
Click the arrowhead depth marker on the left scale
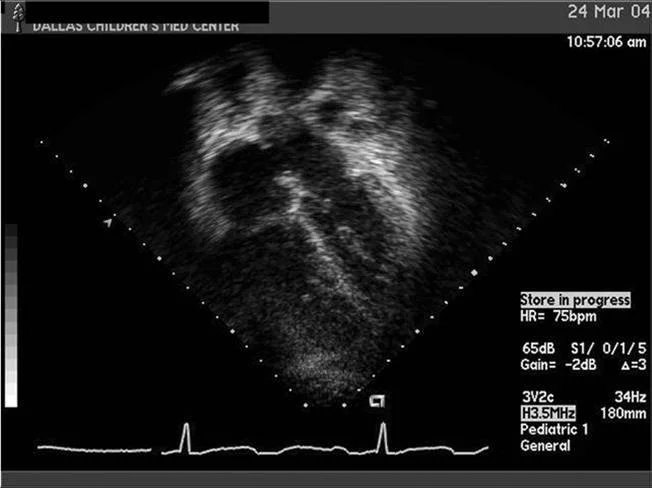(108, 222)
